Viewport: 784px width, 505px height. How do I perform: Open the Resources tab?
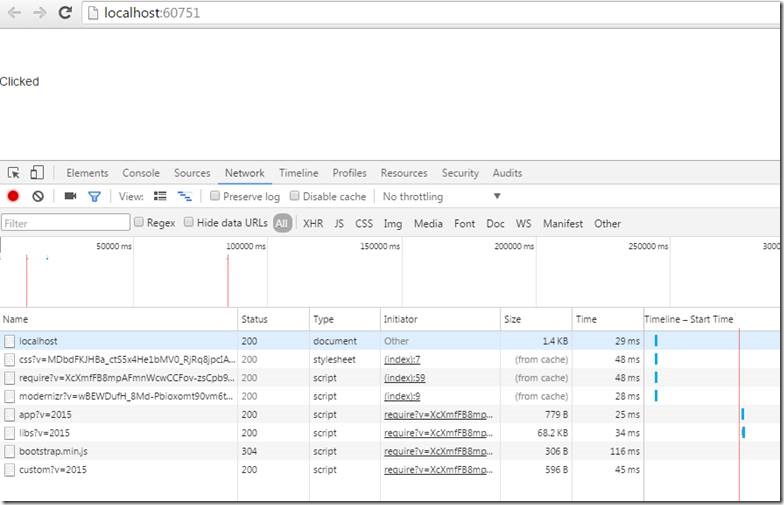[404, 173]
